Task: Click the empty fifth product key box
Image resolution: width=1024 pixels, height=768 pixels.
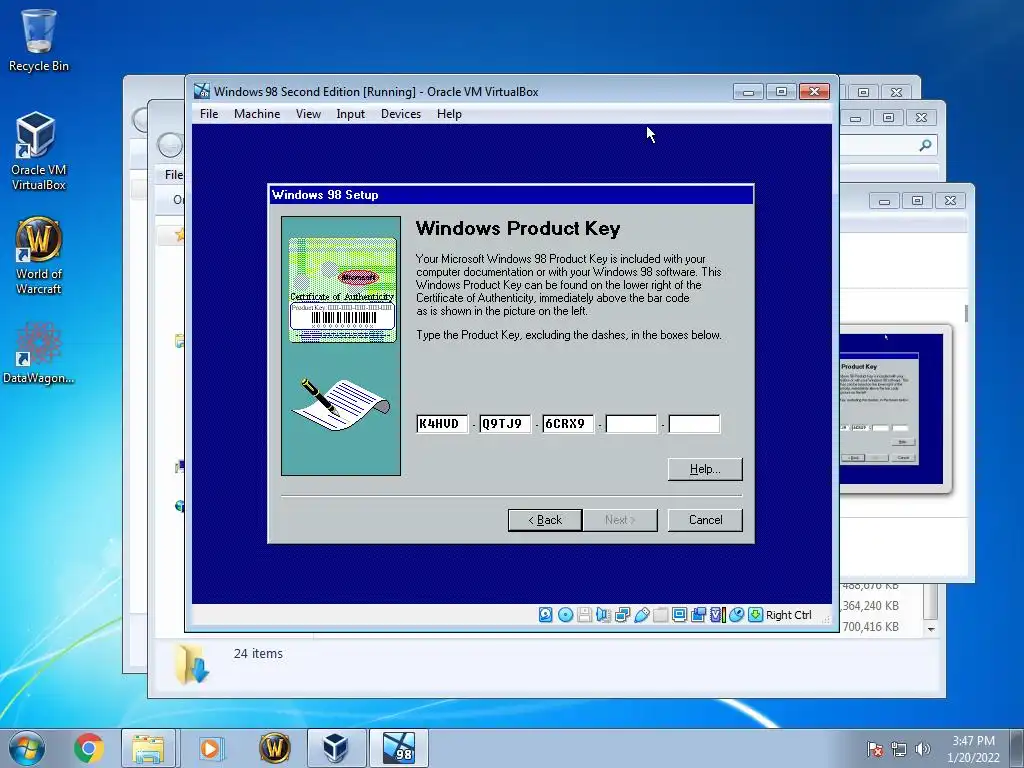Action: (x=694, y=424)
